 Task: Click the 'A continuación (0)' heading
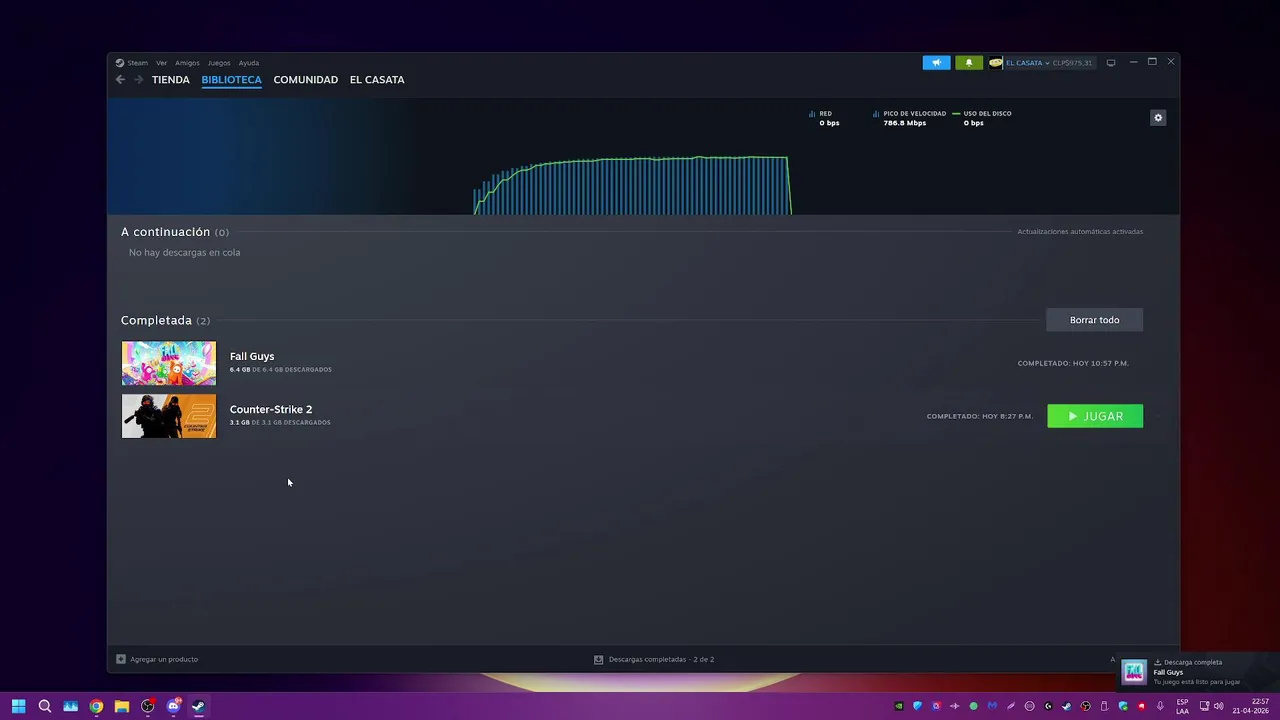click(x=175, y=232)
